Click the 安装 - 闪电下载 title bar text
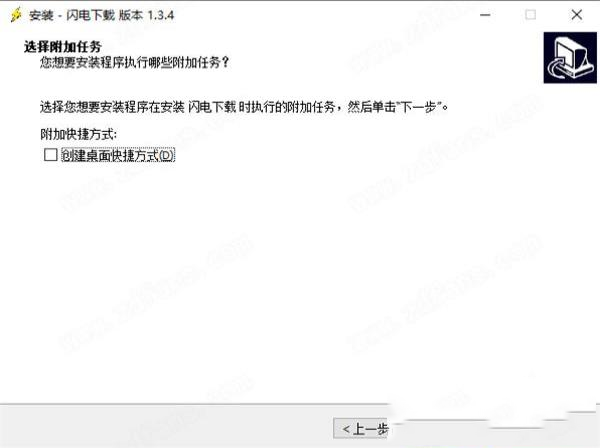The height and width of the screenshot is (448, 600). pos(72,15)
